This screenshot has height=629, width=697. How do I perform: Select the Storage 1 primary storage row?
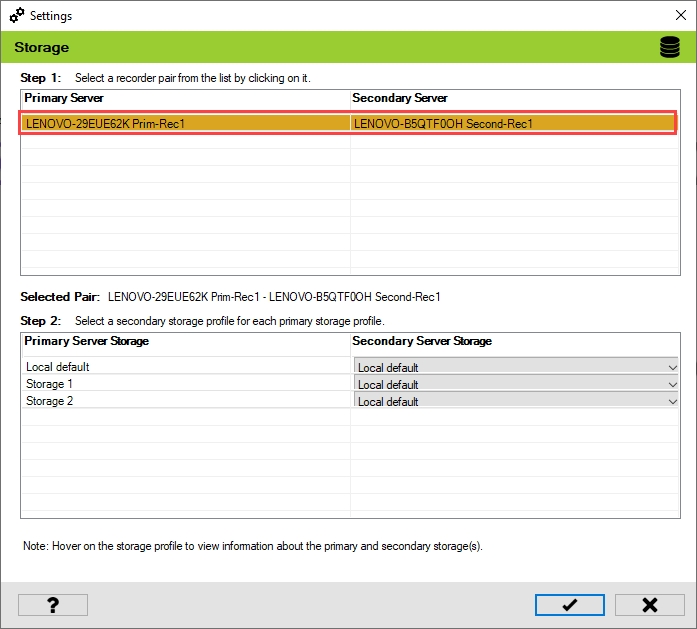[x=50, y=384]
